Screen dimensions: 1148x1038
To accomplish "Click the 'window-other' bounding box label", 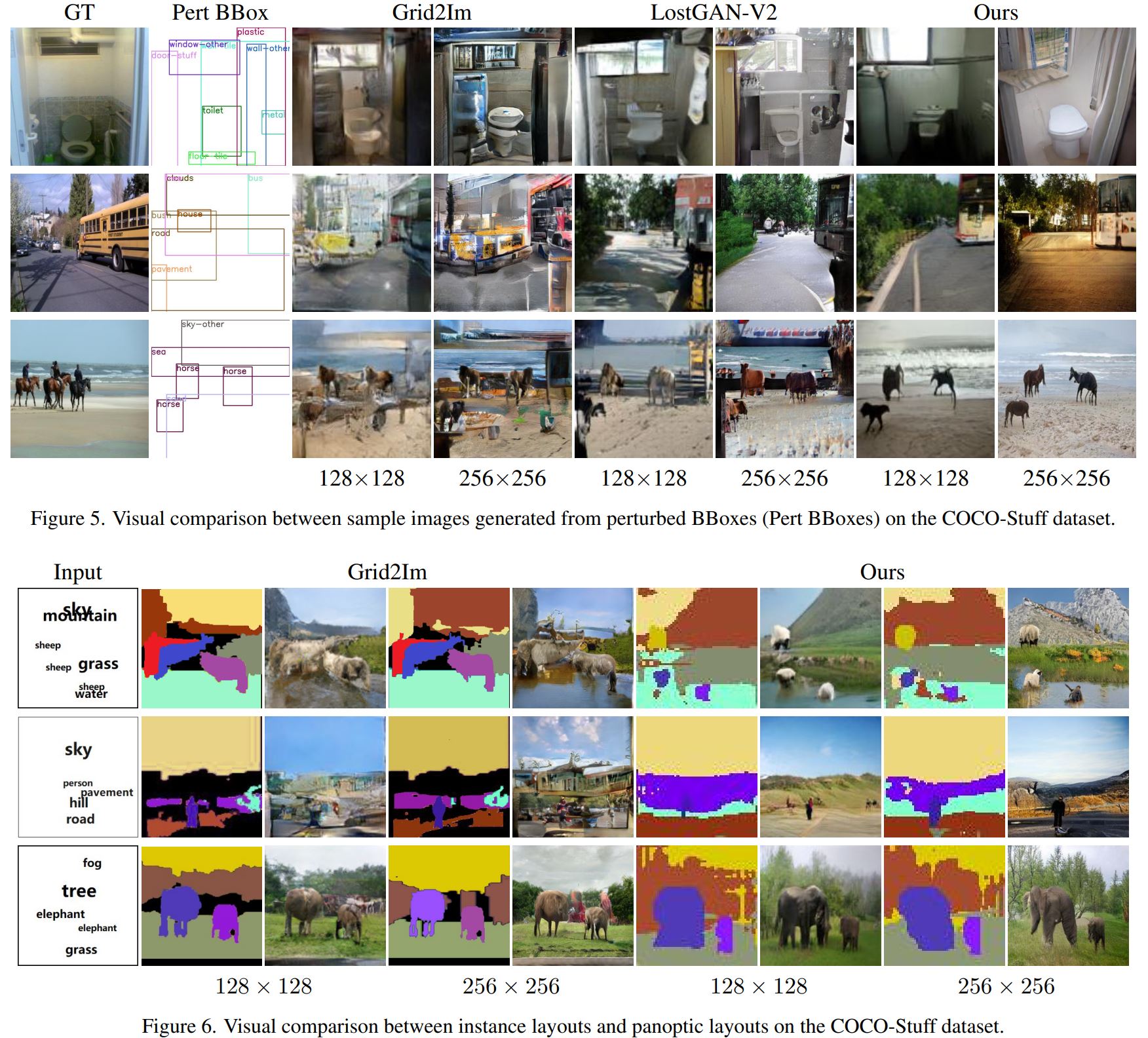I will 199,45.
